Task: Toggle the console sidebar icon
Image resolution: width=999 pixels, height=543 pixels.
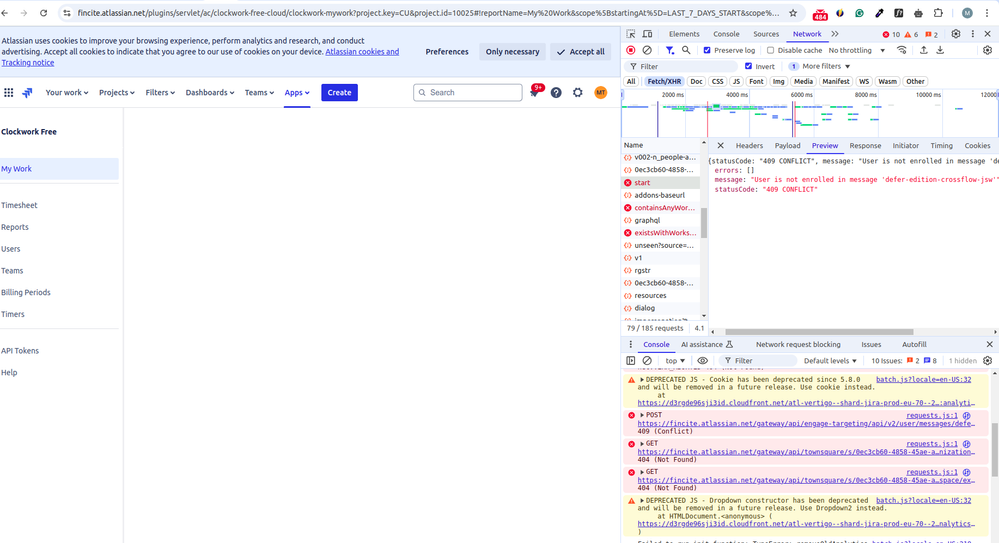Action: (631, 361)
